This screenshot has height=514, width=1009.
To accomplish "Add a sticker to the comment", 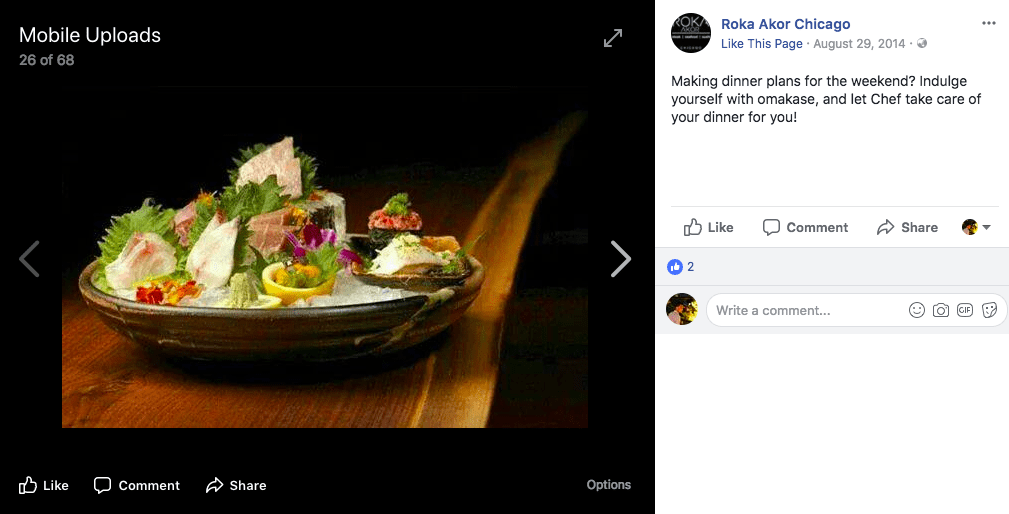I will click(x=989, y=310).
